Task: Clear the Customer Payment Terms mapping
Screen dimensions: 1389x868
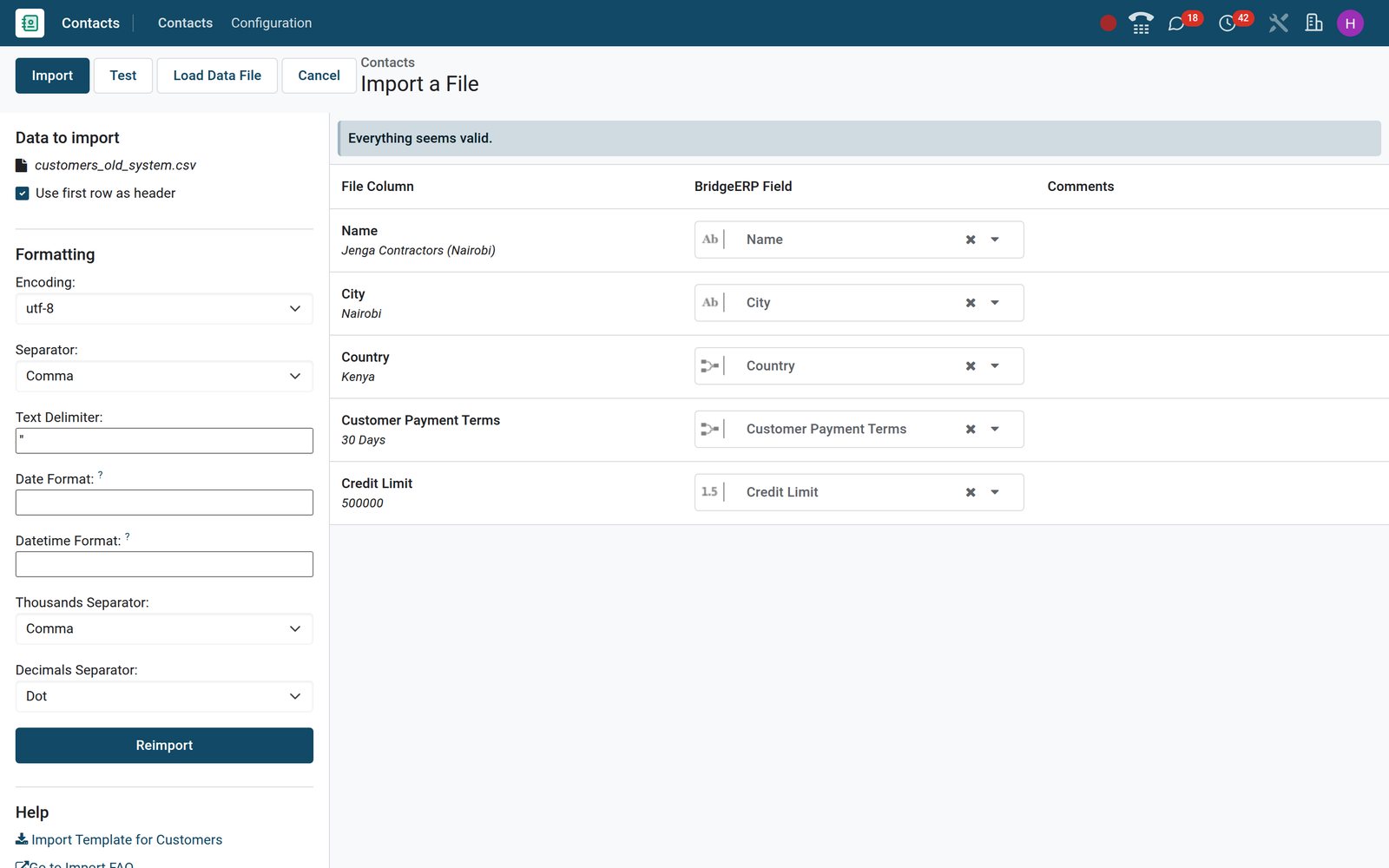Action: click(971, 430)
